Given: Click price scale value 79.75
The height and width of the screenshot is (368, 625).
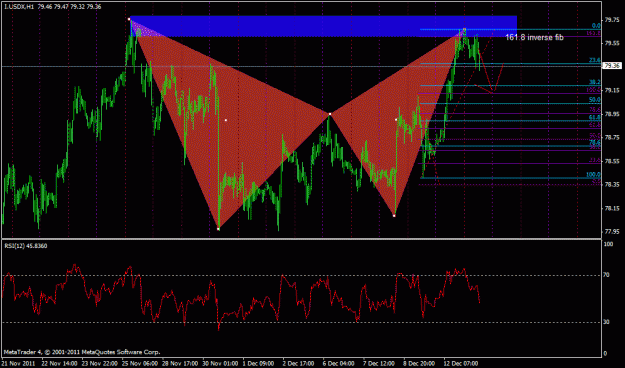Looking at the screenshot, I should point(611,20).
